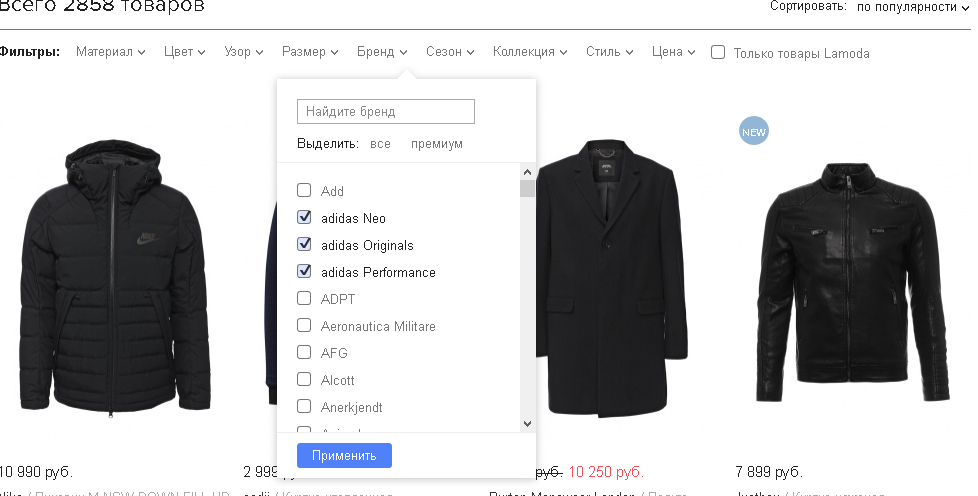This screenshot has height=496, width=978.
Task: Expand the Материал filter dropdown
Action: (x=111, y=52)
